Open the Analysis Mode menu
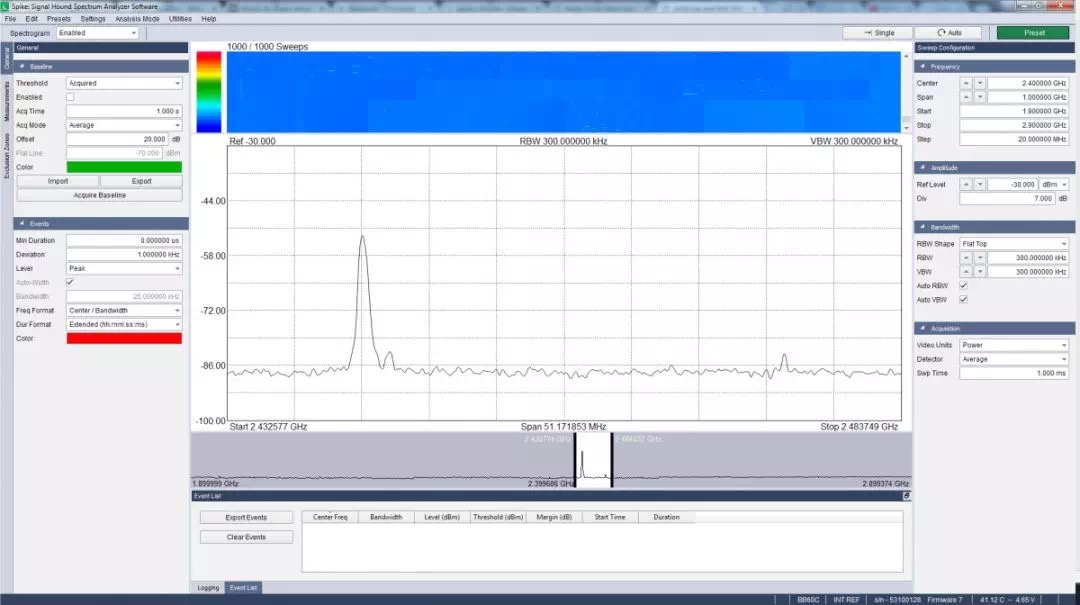 136,19
